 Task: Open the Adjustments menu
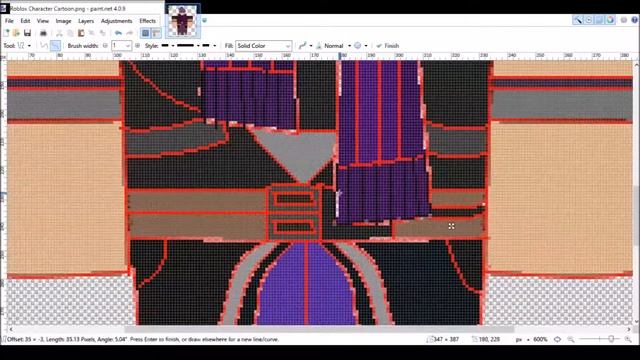(x=116, y=21)
